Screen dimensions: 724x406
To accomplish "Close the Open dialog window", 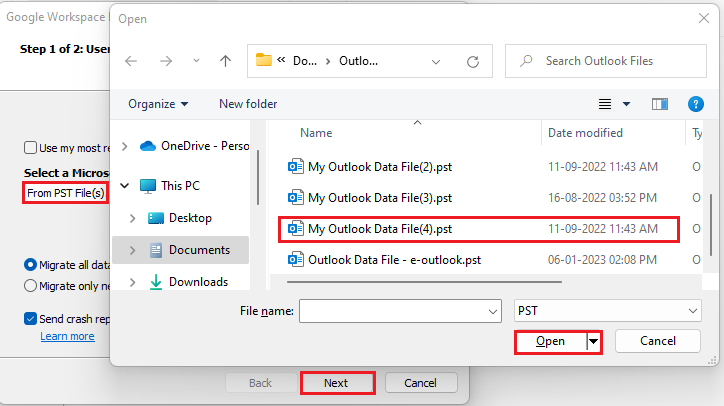I will [x=704, y=18].
